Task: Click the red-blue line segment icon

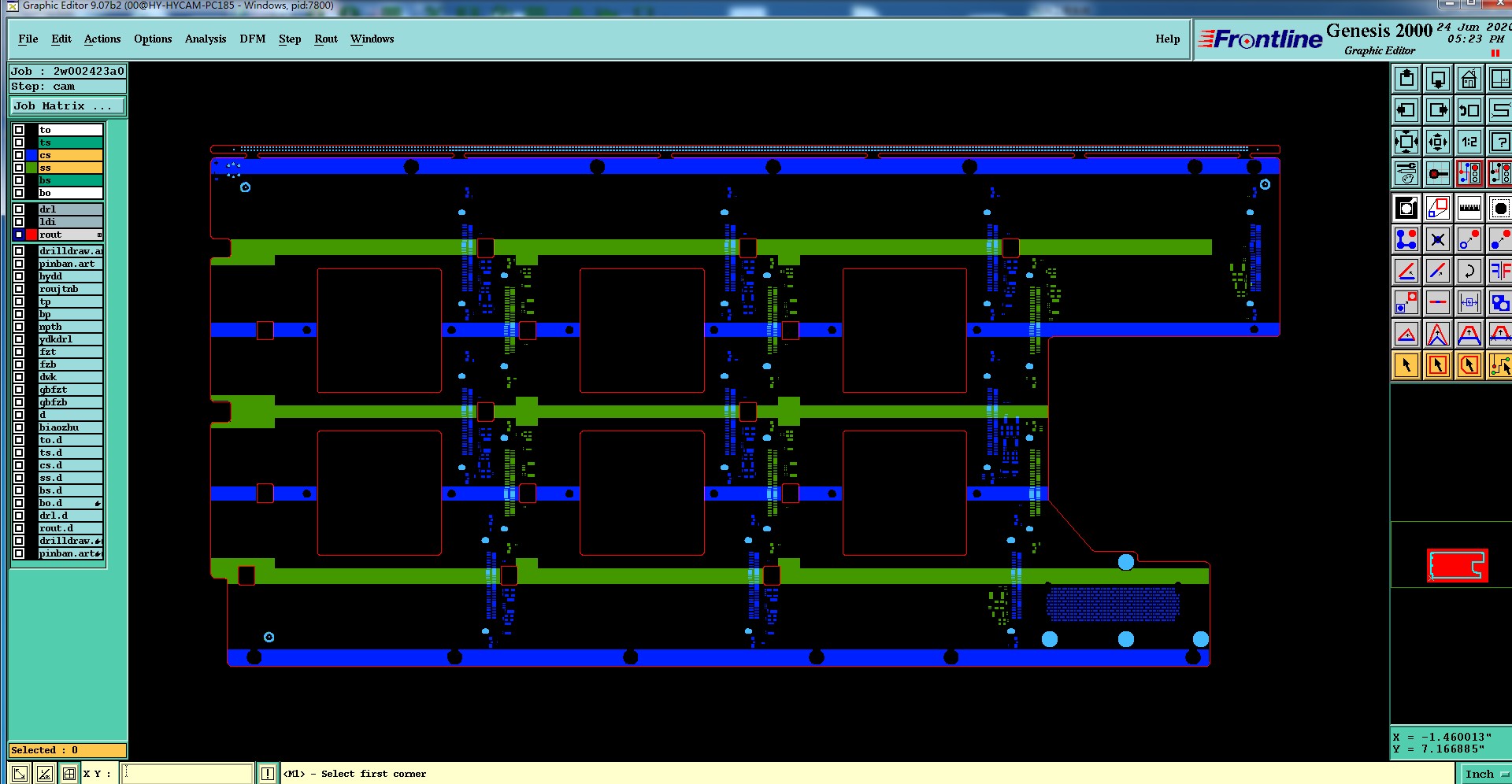Action: (1438, 302)
